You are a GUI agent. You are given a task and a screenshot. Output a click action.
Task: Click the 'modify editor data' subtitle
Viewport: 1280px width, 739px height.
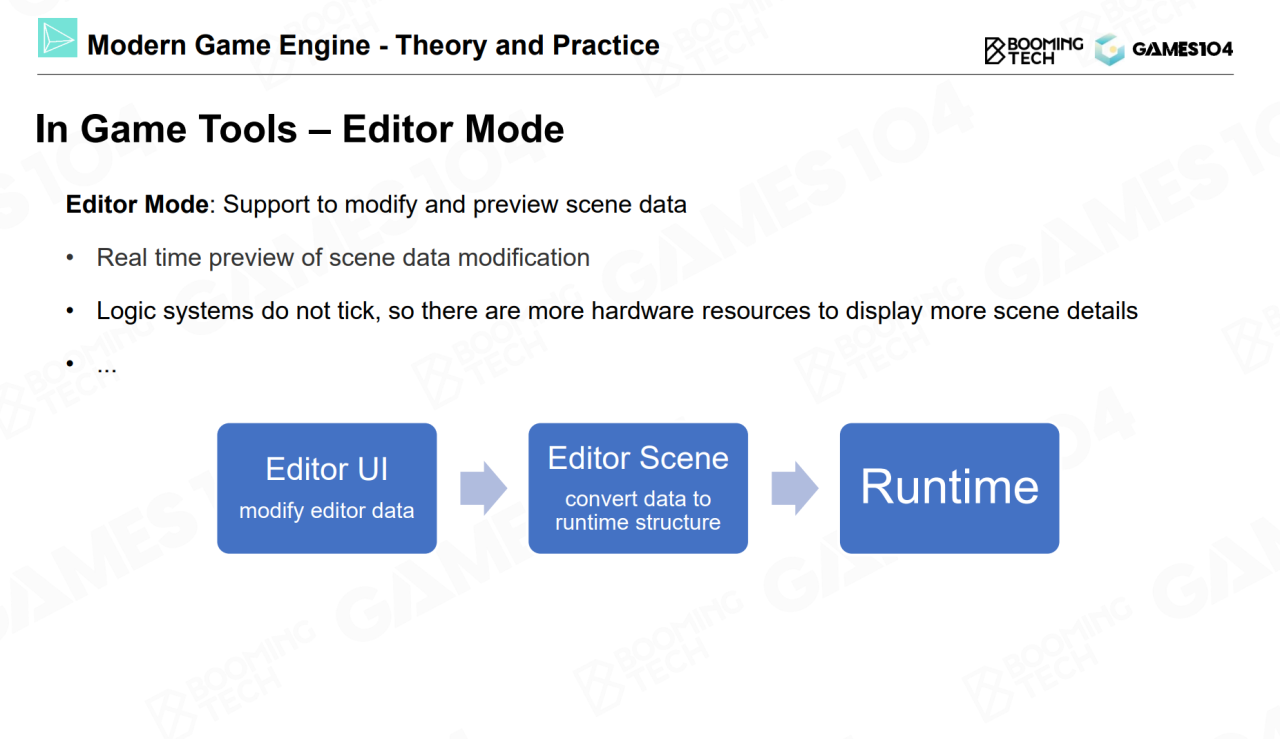(x=327, y=511)
